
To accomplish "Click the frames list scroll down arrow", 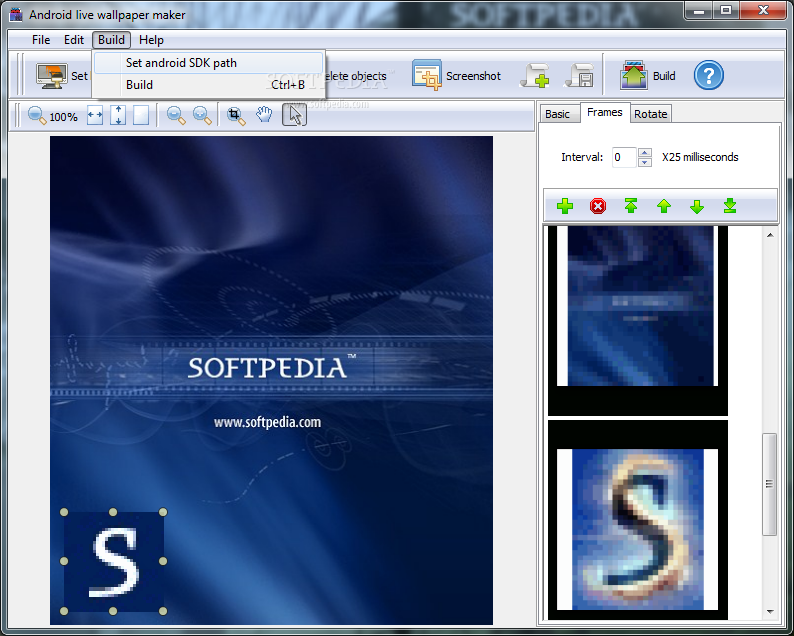I will 770,612.
